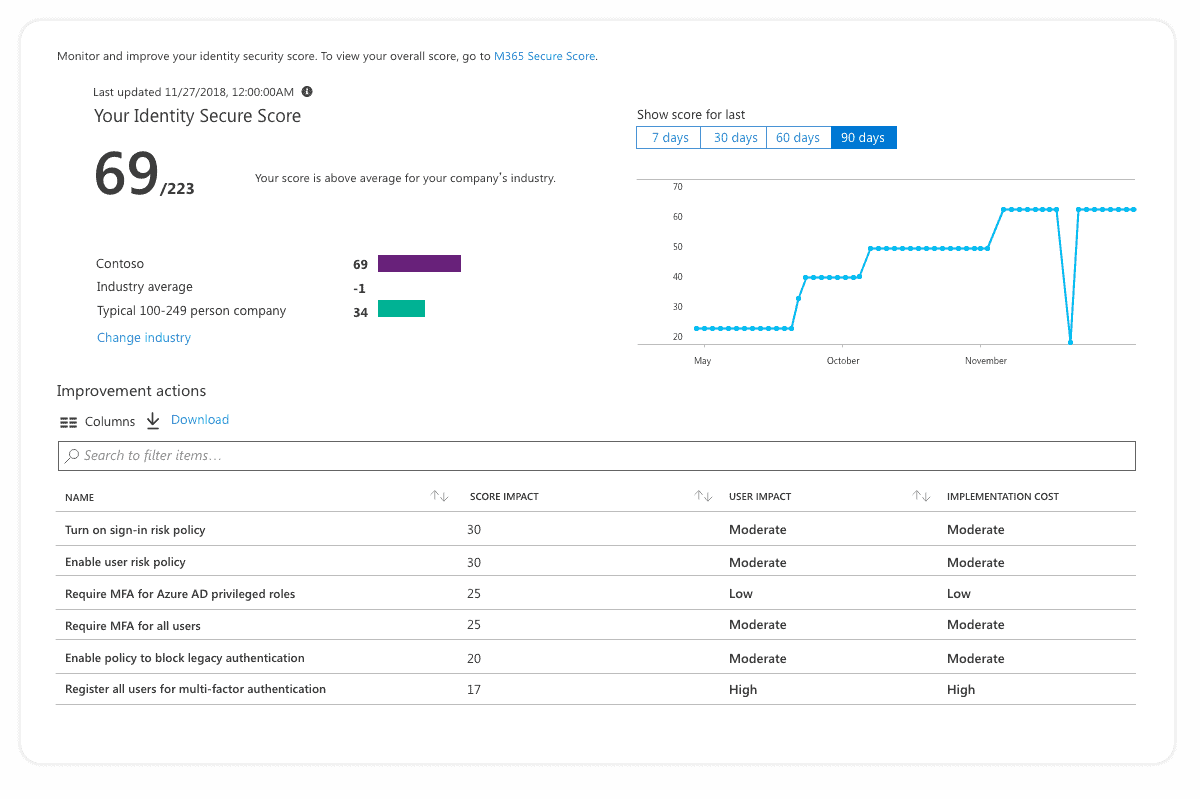The image size is (1200, 799).
Task: Select the 60 days score range
Action: point(798,137)
